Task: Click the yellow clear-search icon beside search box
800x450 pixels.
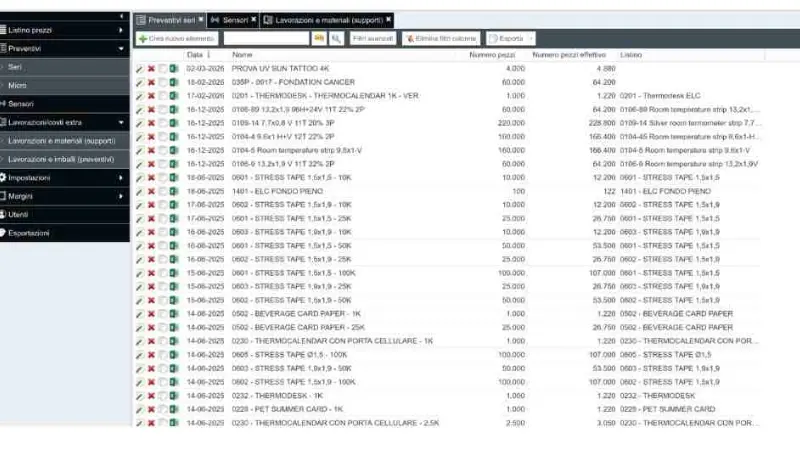Action: tap(319, 38)
